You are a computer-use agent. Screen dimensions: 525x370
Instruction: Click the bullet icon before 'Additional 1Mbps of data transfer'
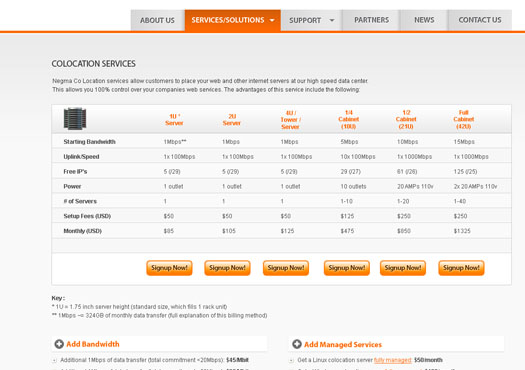(54, 360)
